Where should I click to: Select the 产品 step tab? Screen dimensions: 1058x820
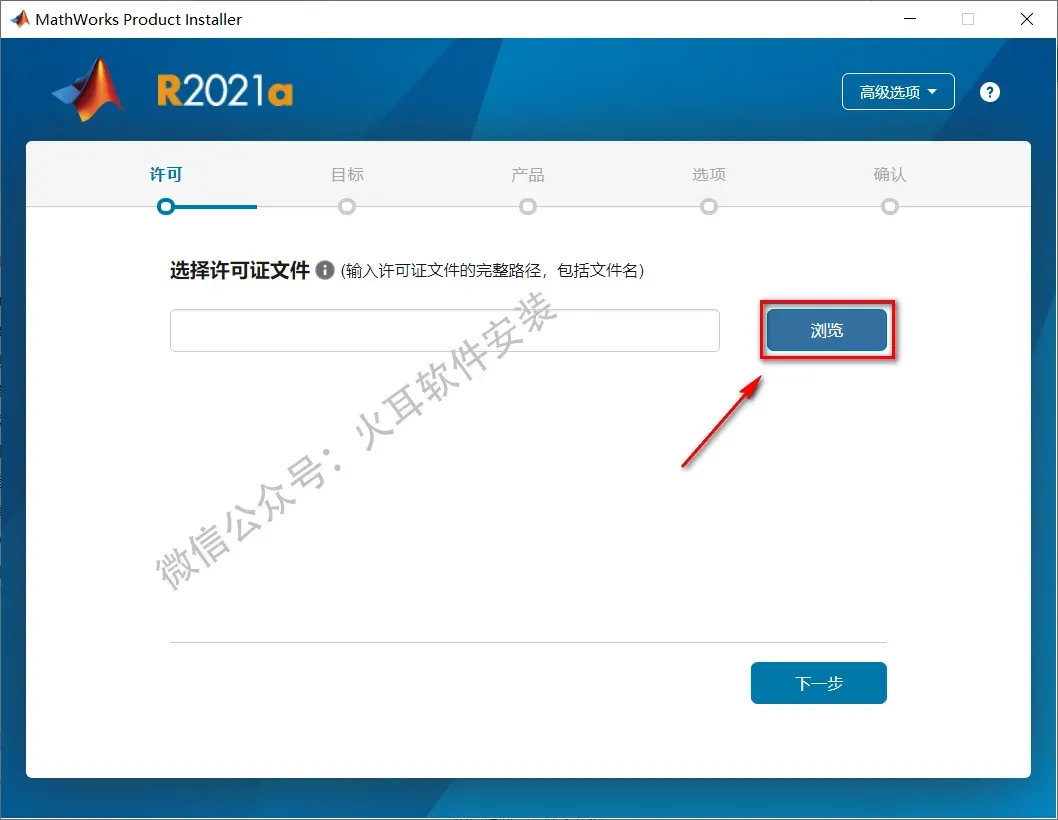(528, 175)
